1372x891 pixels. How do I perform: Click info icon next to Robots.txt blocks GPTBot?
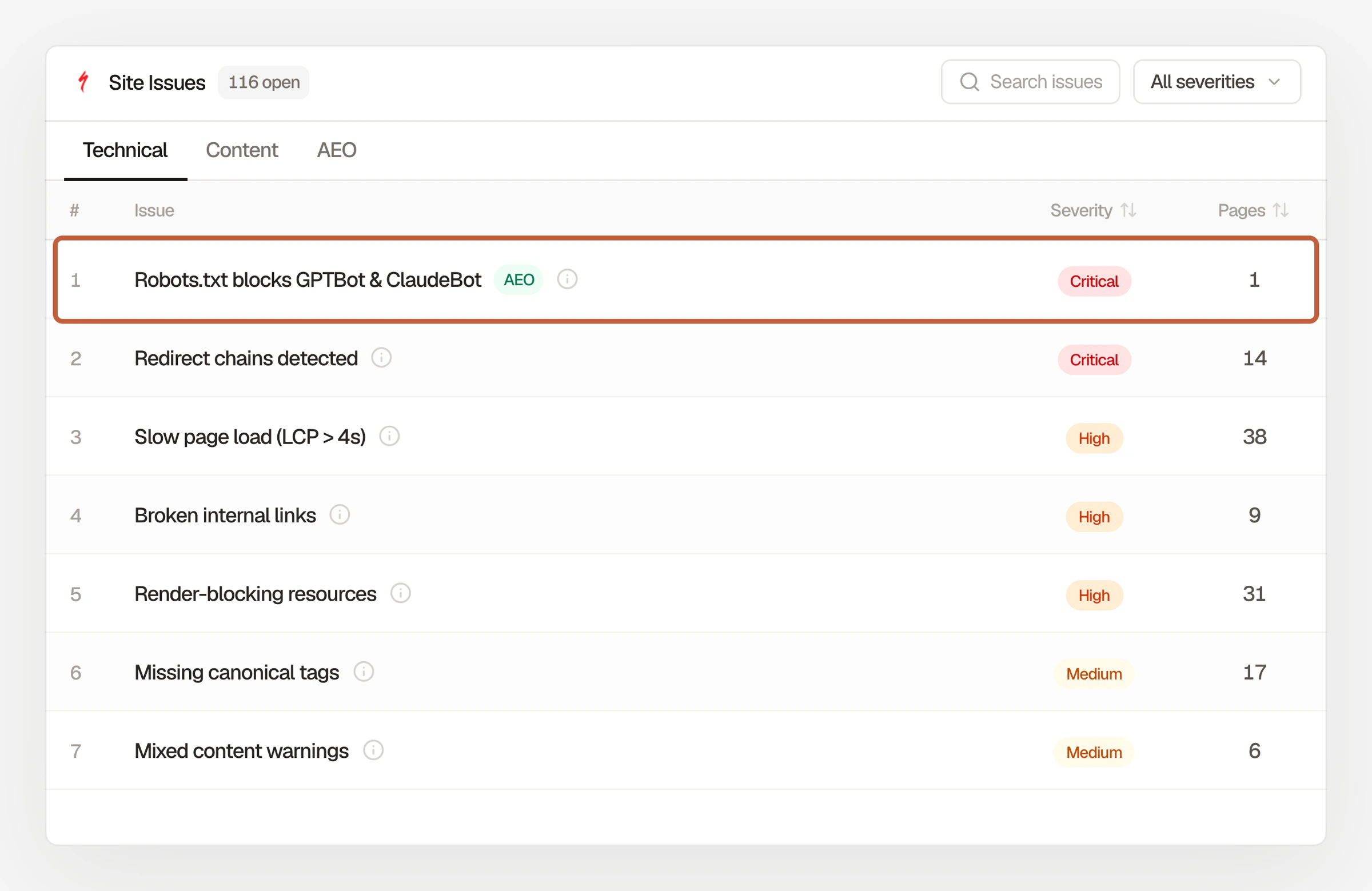coord(567,279)
